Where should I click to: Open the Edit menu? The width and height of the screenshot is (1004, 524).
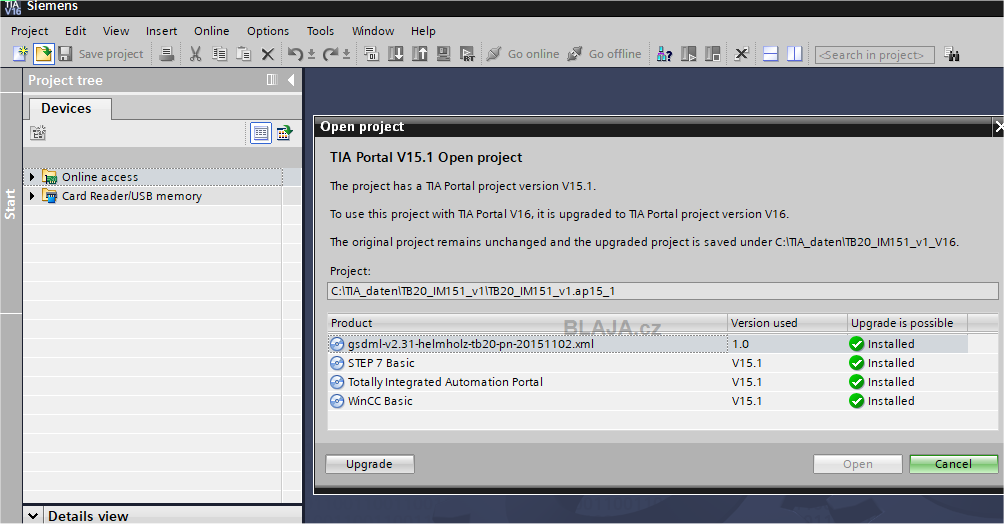click(76, 31)
